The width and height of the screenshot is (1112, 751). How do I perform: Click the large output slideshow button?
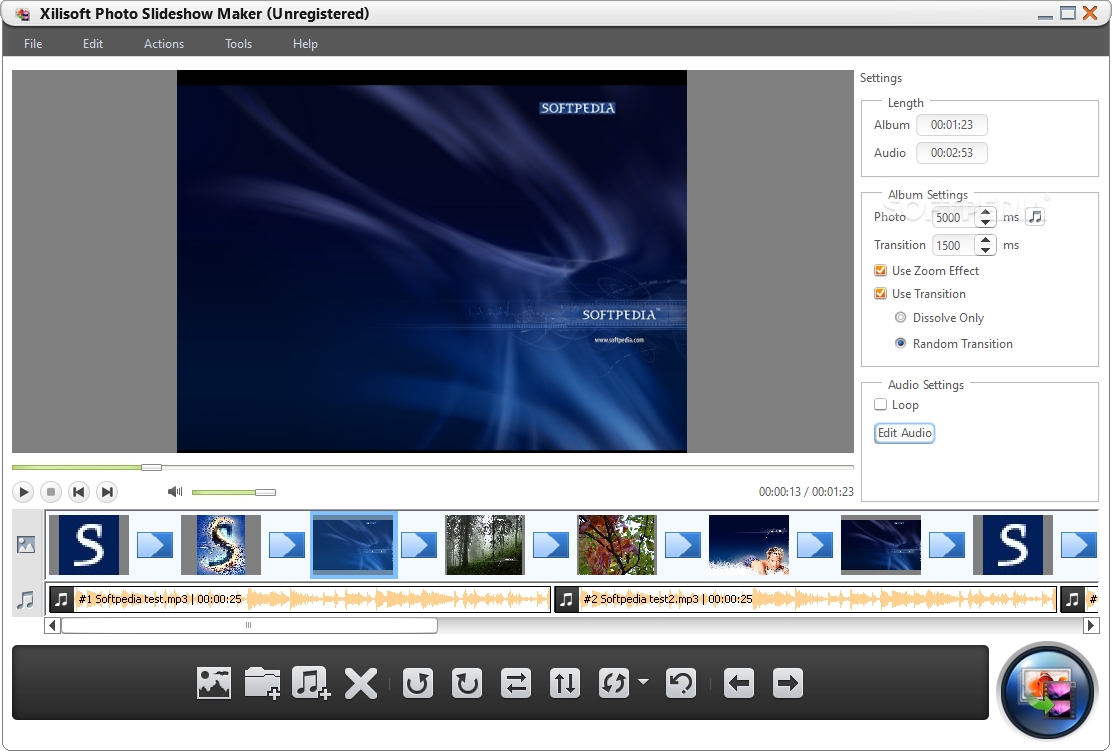point(1047,691)
